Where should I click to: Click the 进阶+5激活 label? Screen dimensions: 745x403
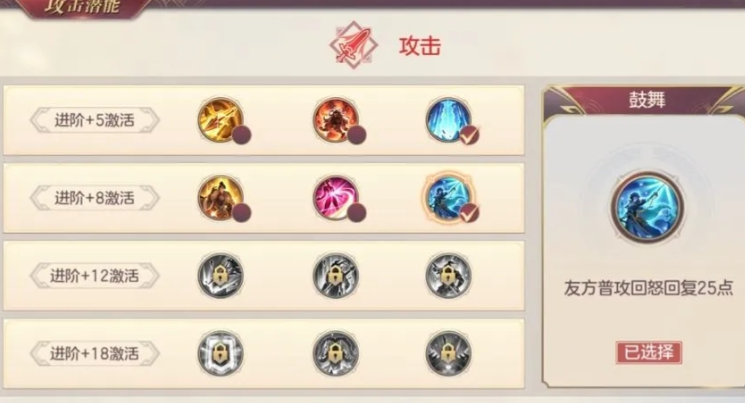point(95,120)
